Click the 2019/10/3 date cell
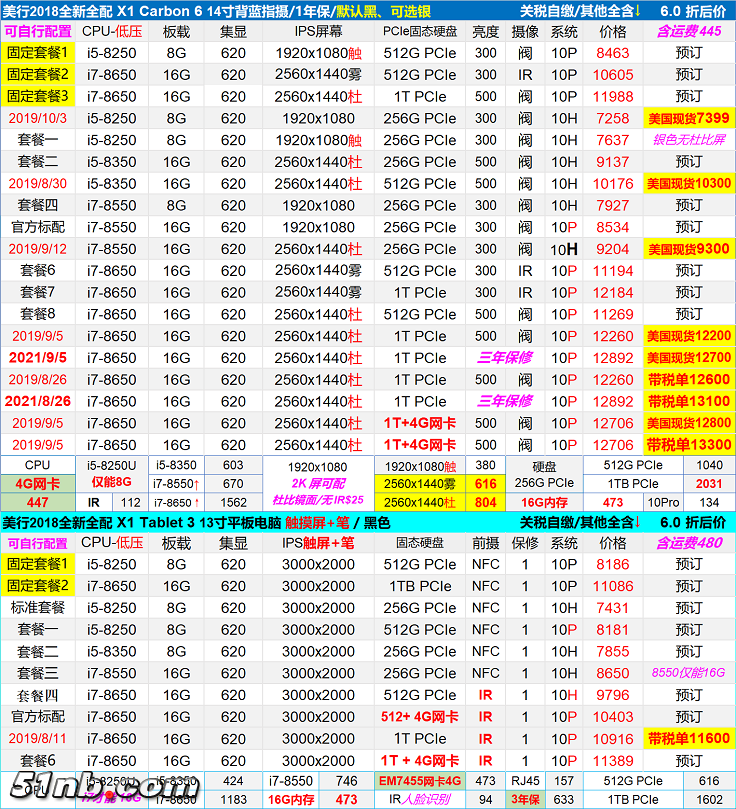Viewport: 736px width, 809px height. point(38,118)
